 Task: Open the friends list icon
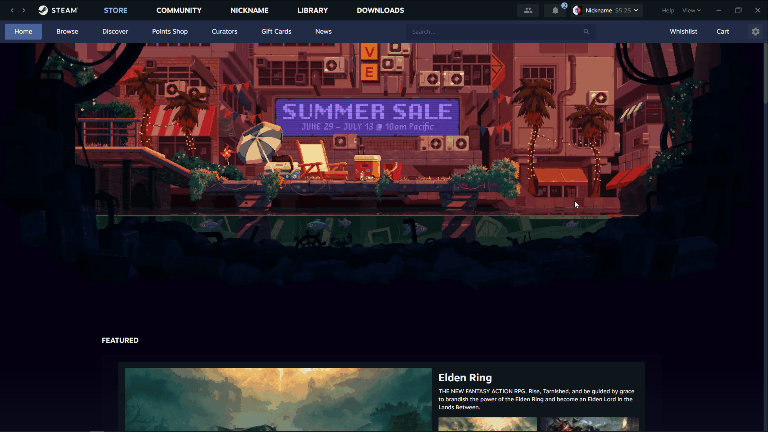(x=528, y=10)
